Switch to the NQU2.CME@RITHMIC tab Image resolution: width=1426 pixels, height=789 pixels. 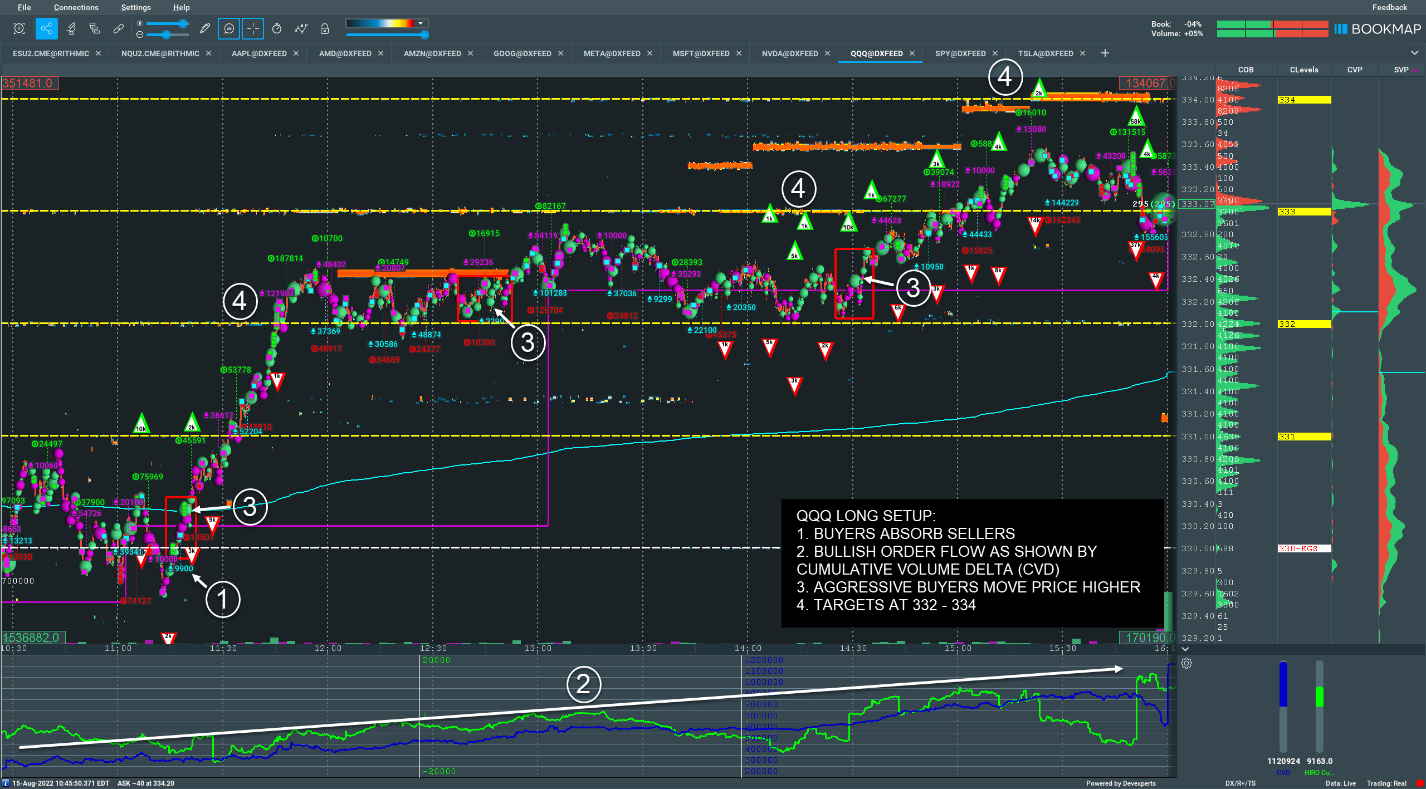click(x=159, y=53)
